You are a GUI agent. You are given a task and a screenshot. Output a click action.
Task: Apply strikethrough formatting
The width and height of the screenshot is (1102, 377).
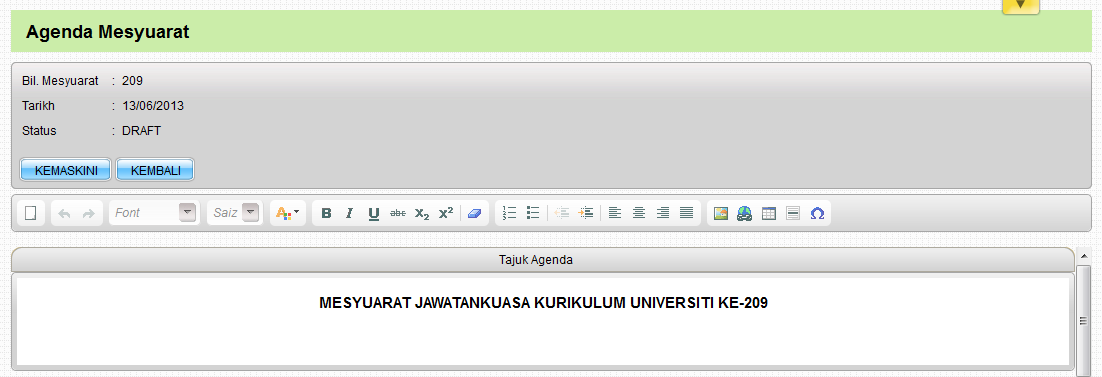tap(398, 213)
